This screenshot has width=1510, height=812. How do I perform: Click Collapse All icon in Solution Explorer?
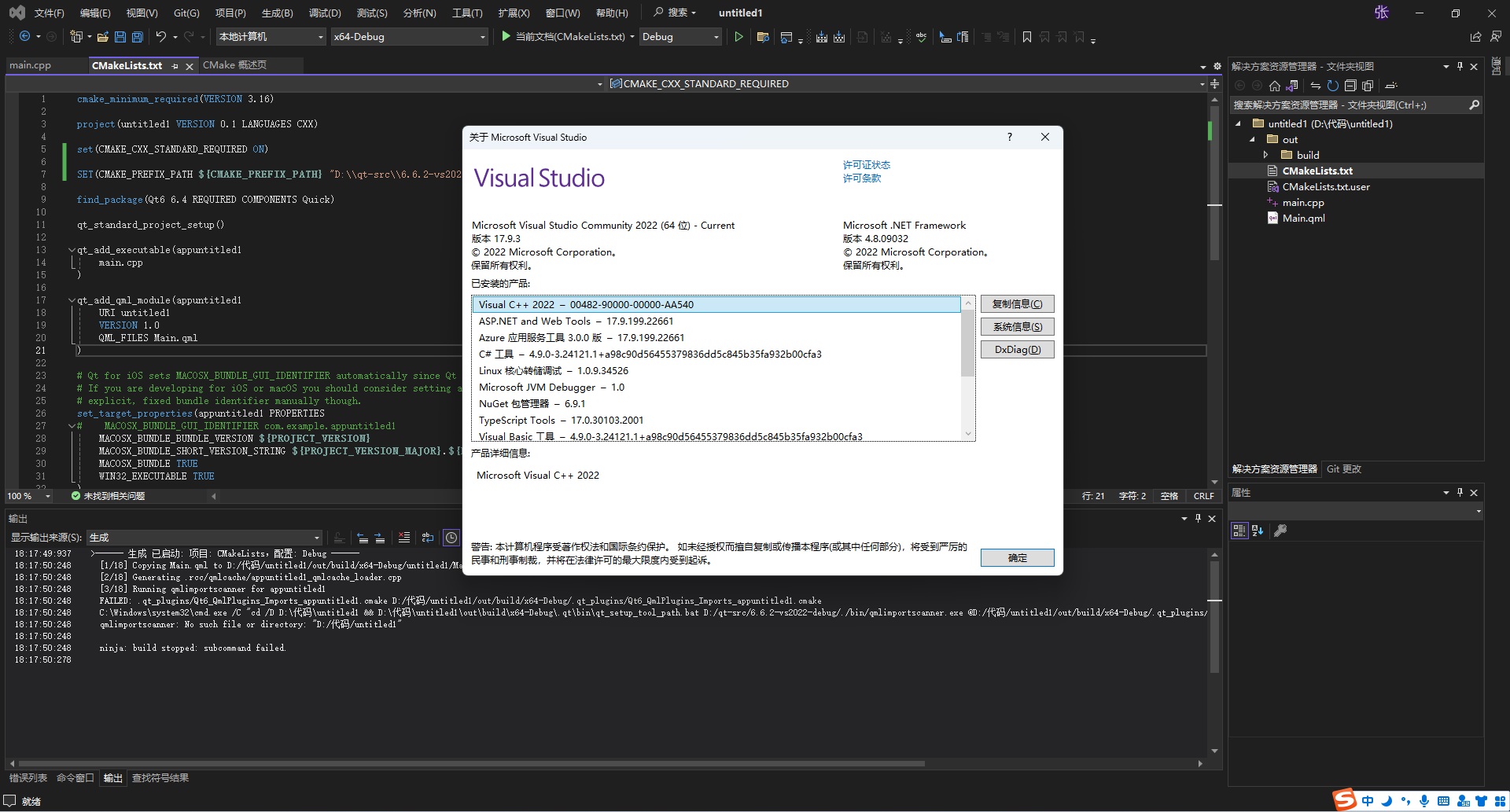tap(1350, 86)
